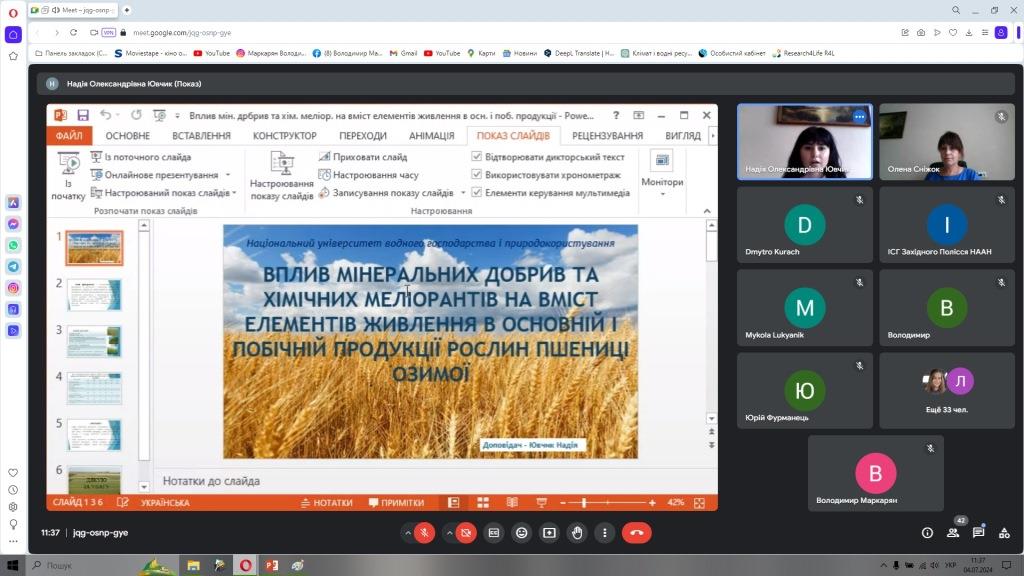Screen dimensions: 1024x576
Task: Click the present screen icon
Action: pyautogui.click(x=549, y=533)
